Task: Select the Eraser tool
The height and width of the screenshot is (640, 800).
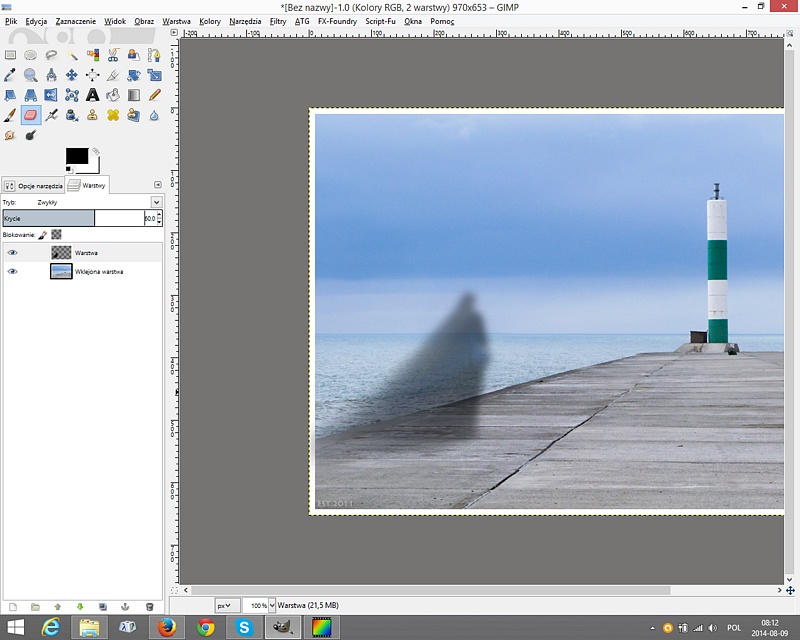Action: (x=31, y=115)
